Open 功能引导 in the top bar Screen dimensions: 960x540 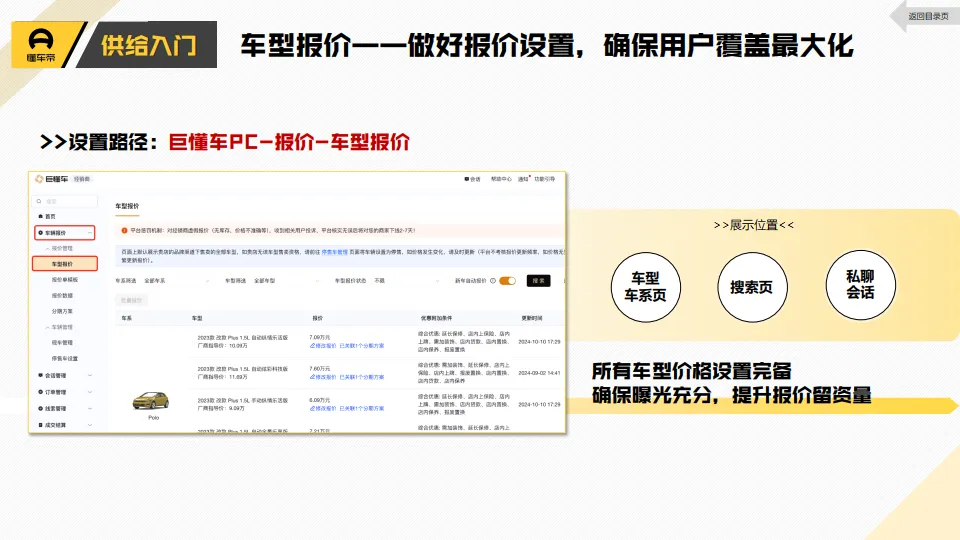click(544, 179)
